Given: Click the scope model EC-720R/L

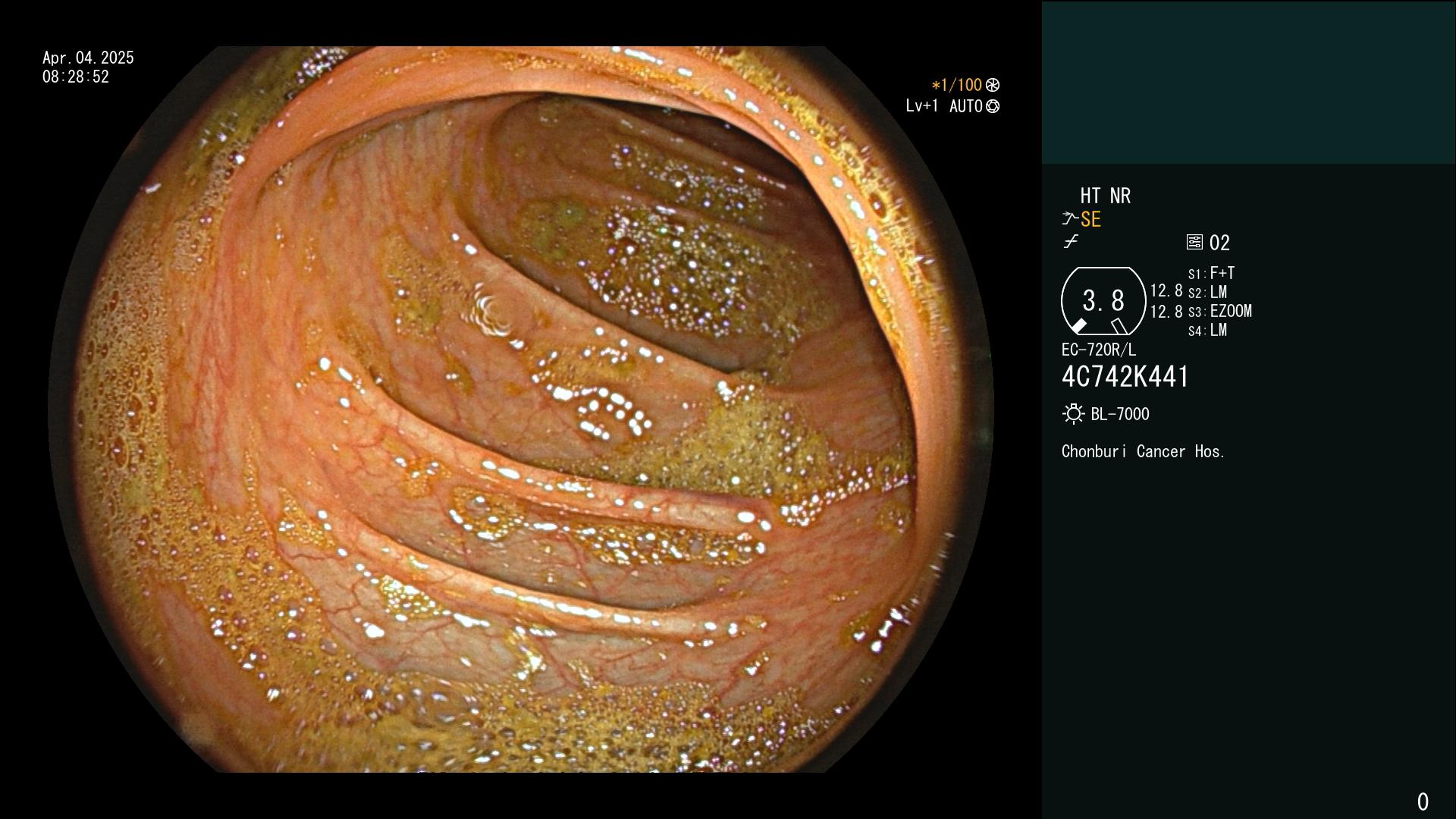Looking at the screenshot, I should pos(1099,350).
